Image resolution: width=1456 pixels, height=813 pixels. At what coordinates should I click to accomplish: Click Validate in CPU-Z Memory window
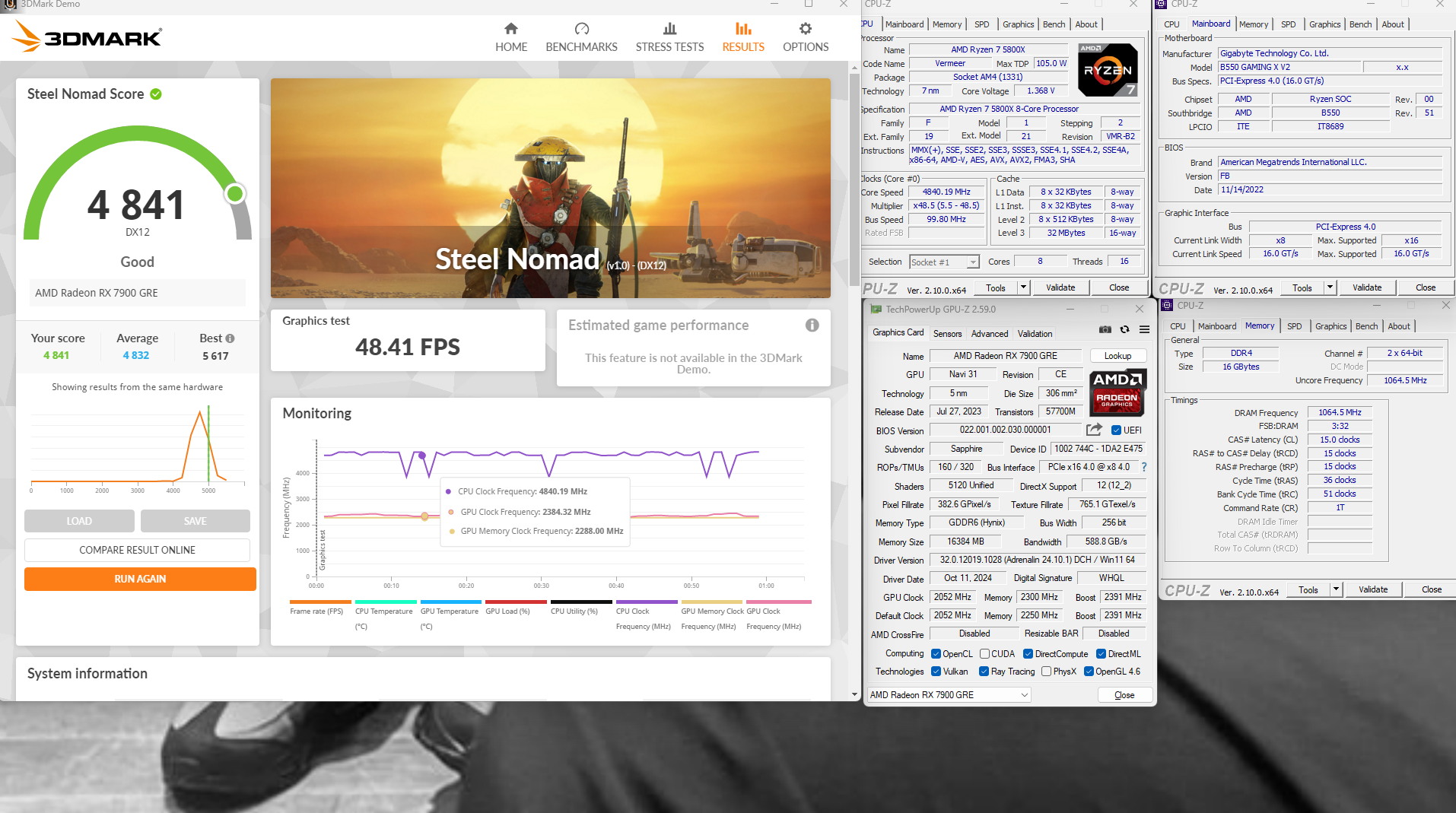click(x=1373, y=589)
